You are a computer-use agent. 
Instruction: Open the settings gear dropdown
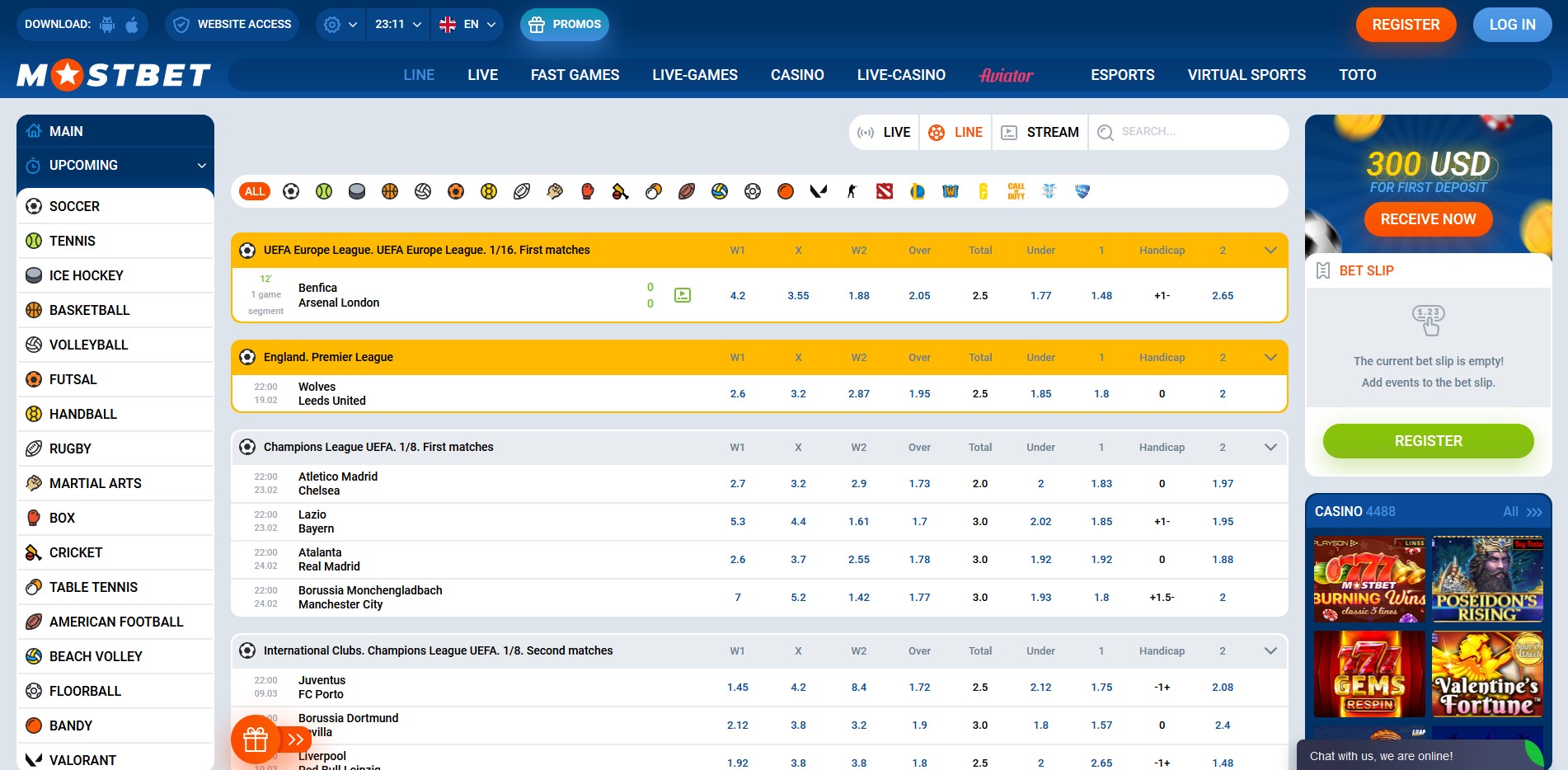(341, 25)
